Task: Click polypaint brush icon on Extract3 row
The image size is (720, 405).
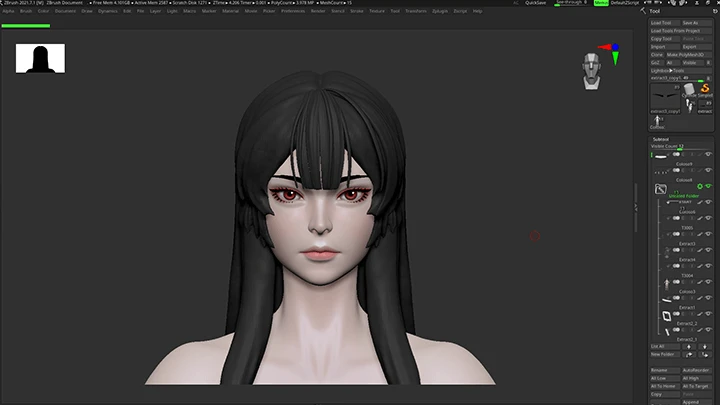Action: point(700,250)
